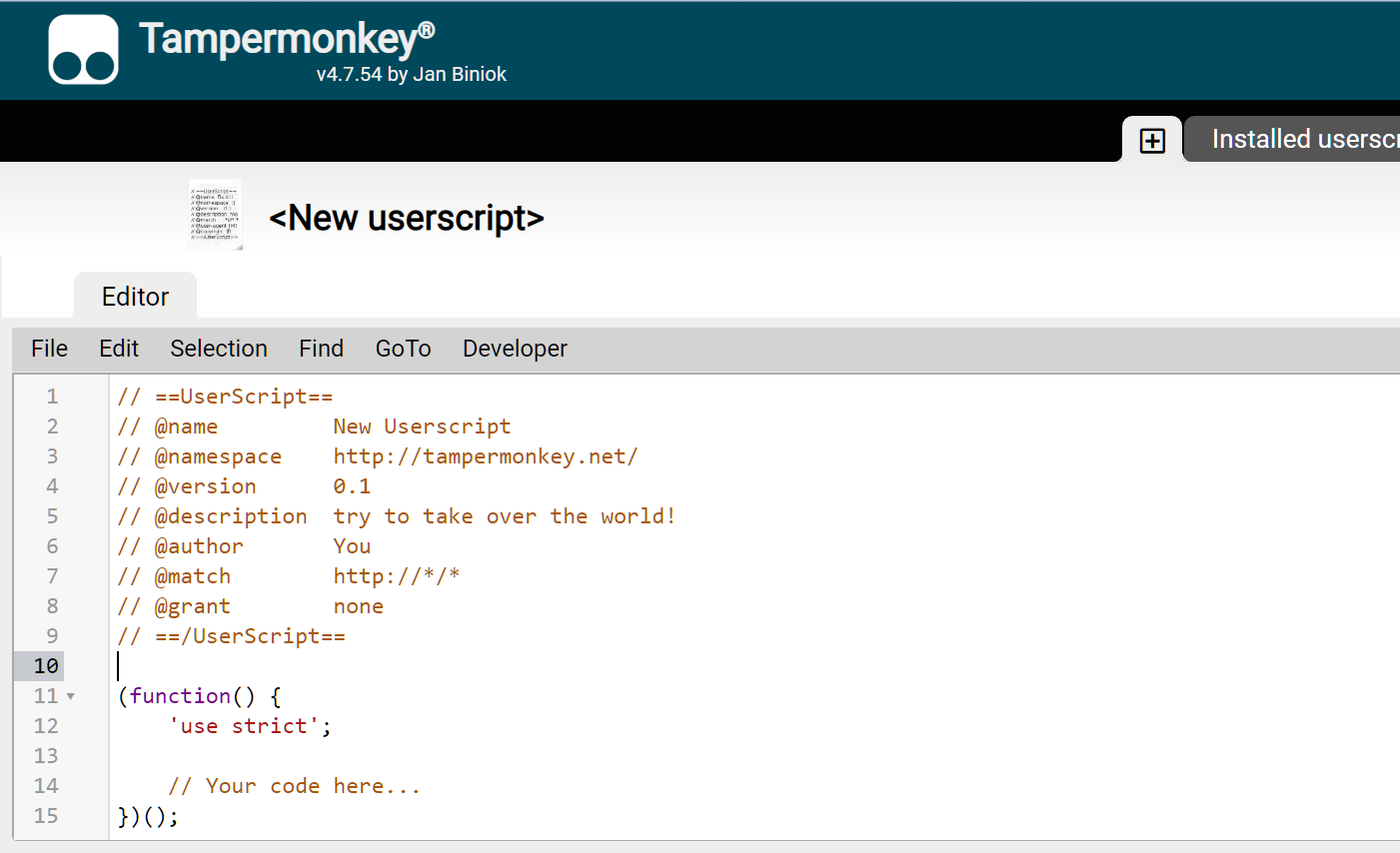Click the closing })(); line
Screen dimensions: 1400x853
point(148,816)
